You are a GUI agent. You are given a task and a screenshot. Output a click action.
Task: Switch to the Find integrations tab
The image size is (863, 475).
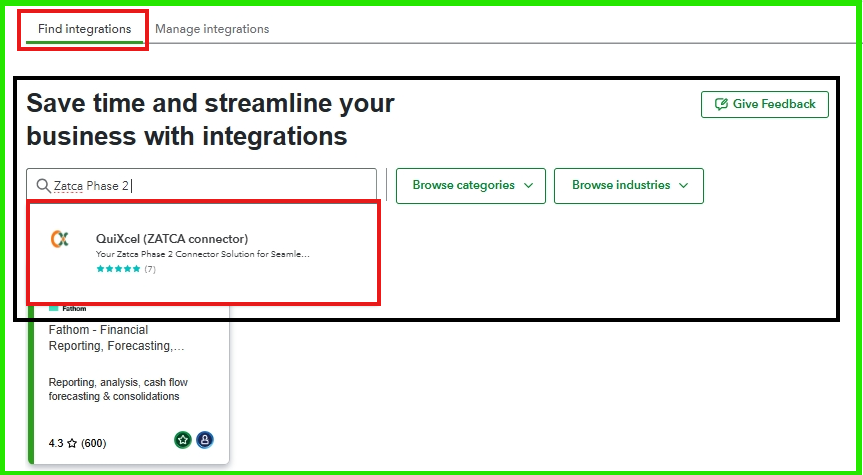tap(84, 29)
